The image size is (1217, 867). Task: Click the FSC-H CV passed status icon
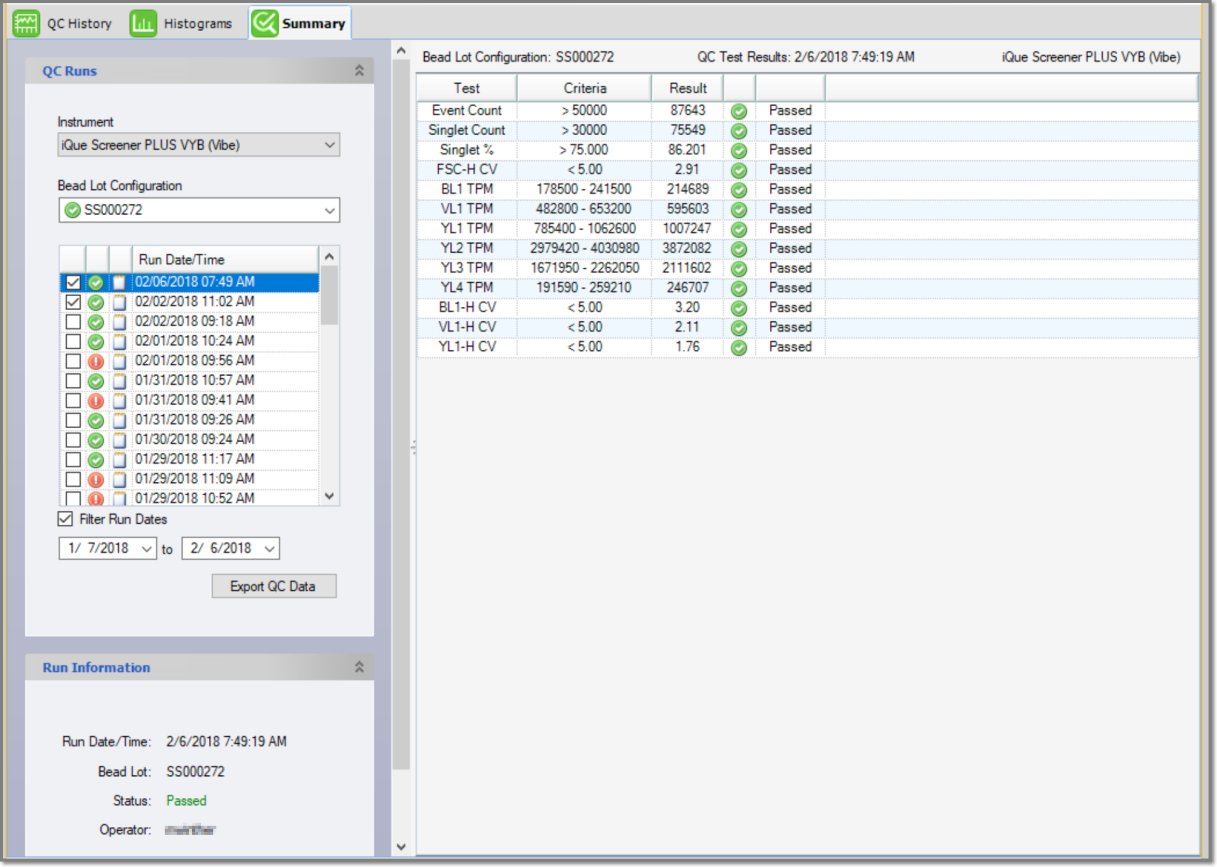(739, 170)
